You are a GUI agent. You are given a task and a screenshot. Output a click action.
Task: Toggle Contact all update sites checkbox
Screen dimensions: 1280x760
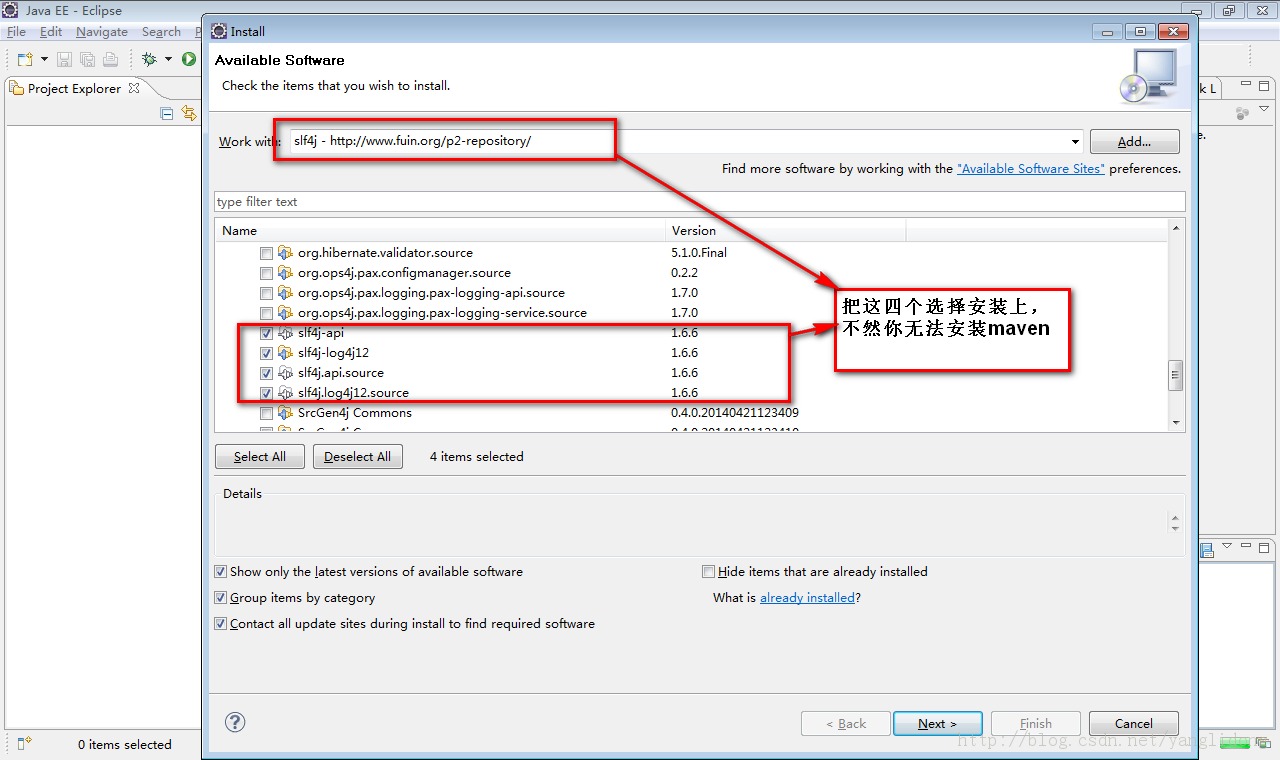tap(221, 624)
